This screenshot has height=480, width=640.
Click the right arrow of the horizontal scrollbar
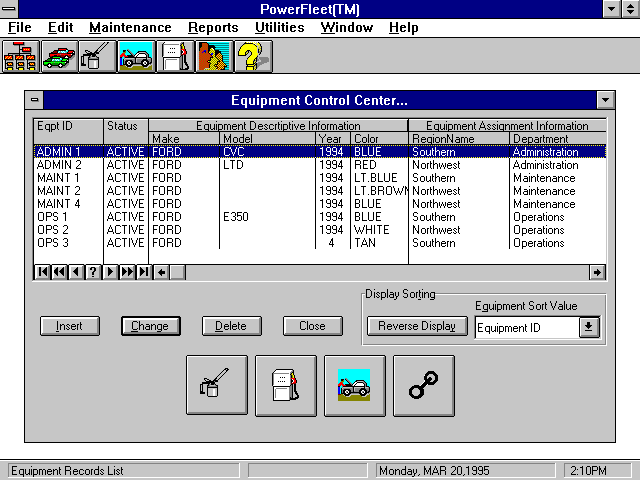pos(597,272)
